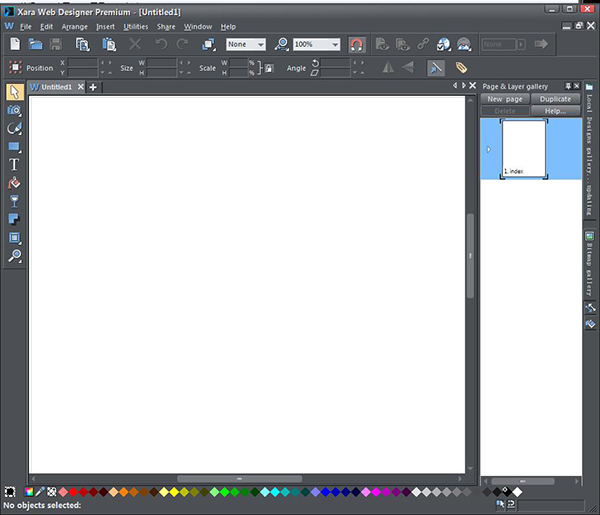Open the zoom percentage 100% dropdown
Screen dimensions: 600x515
point(333,45)
